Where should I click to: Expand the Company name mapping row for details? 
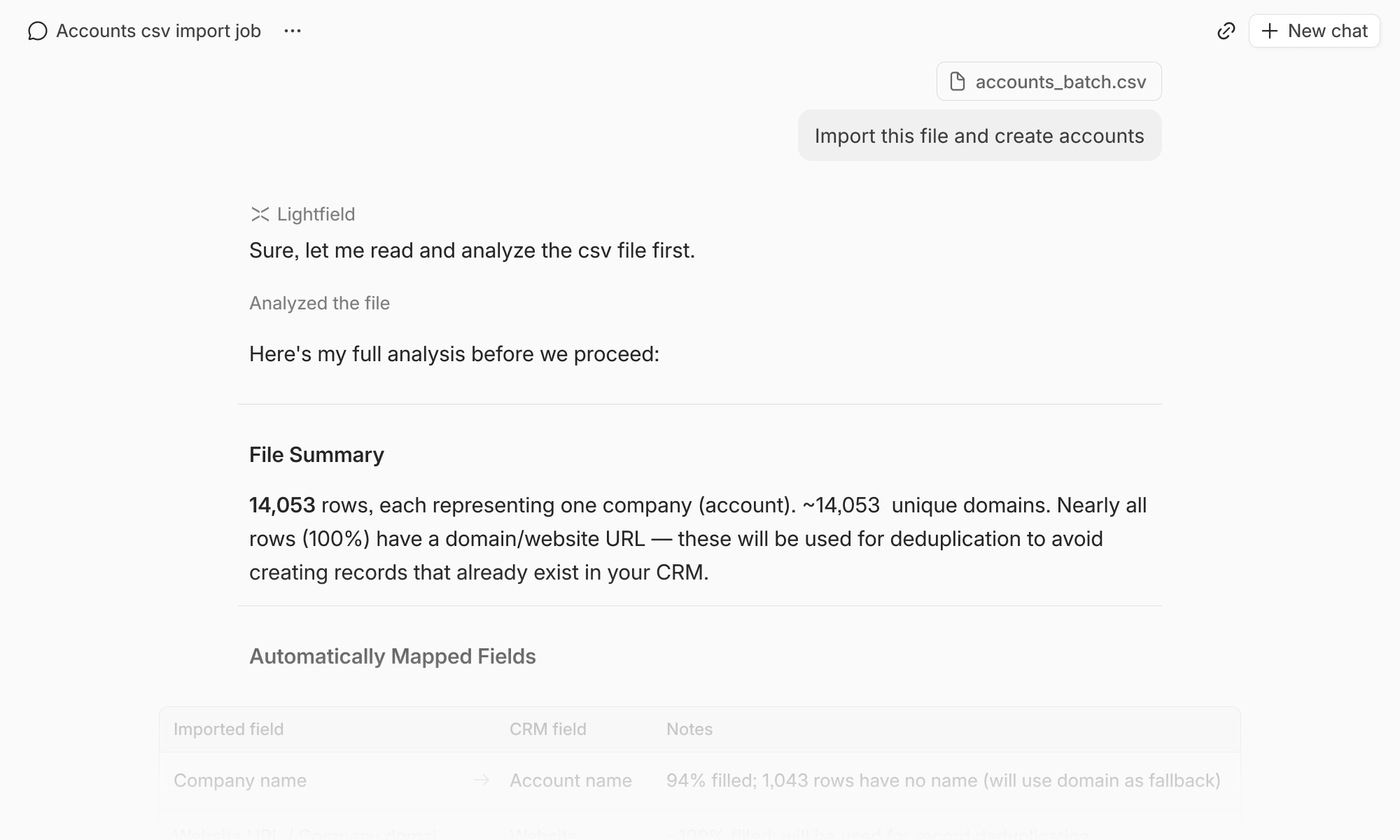(x=240, y=780)
